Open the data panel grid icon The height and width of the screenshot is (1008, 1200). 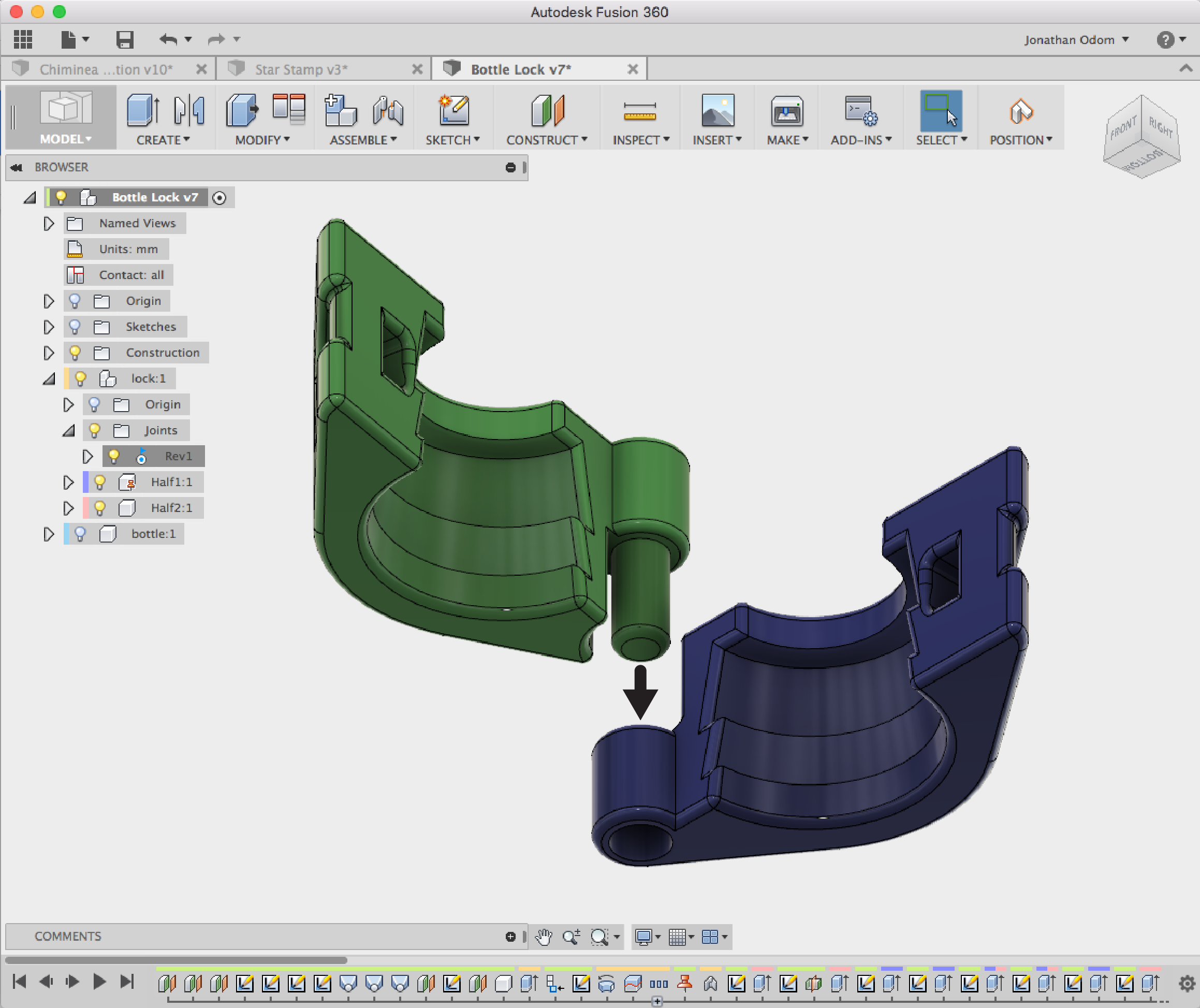(x=23, y=39)
